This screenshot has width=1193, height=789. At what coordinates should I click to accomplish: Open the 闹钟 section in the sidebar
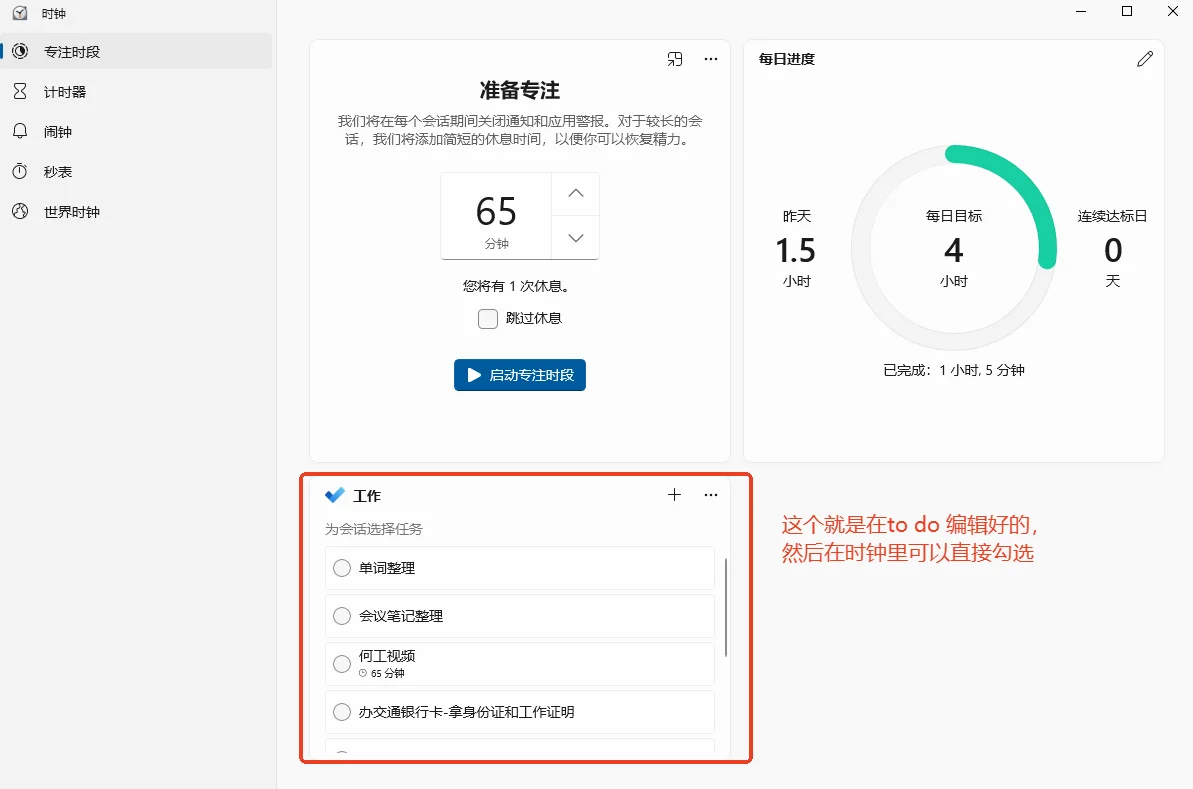60,131
